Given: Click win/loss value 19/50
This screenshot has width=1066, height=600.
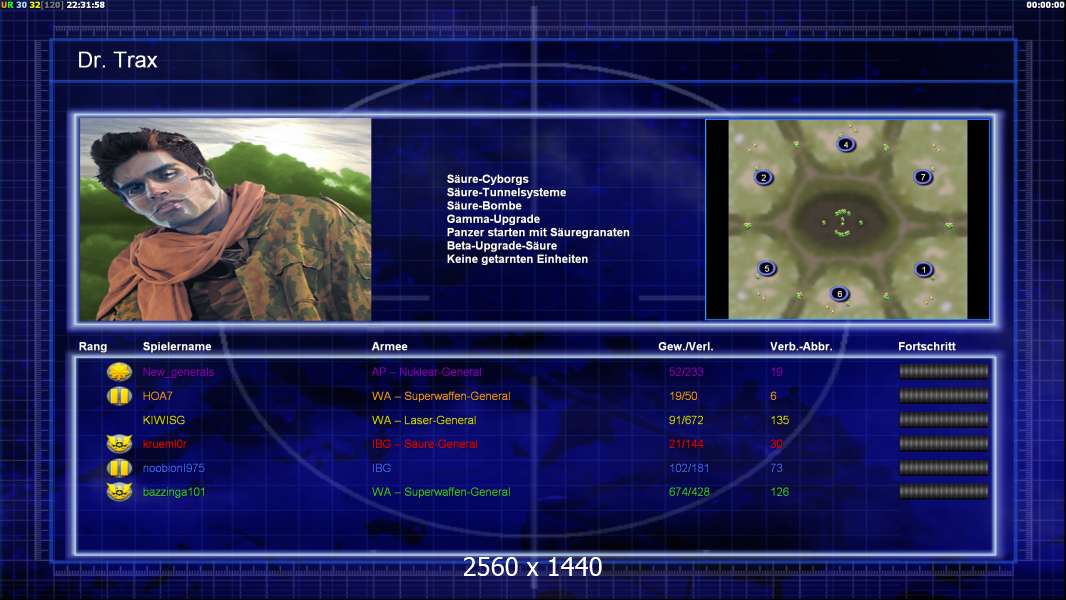Looking at the screenshot, I should [683, 396].
